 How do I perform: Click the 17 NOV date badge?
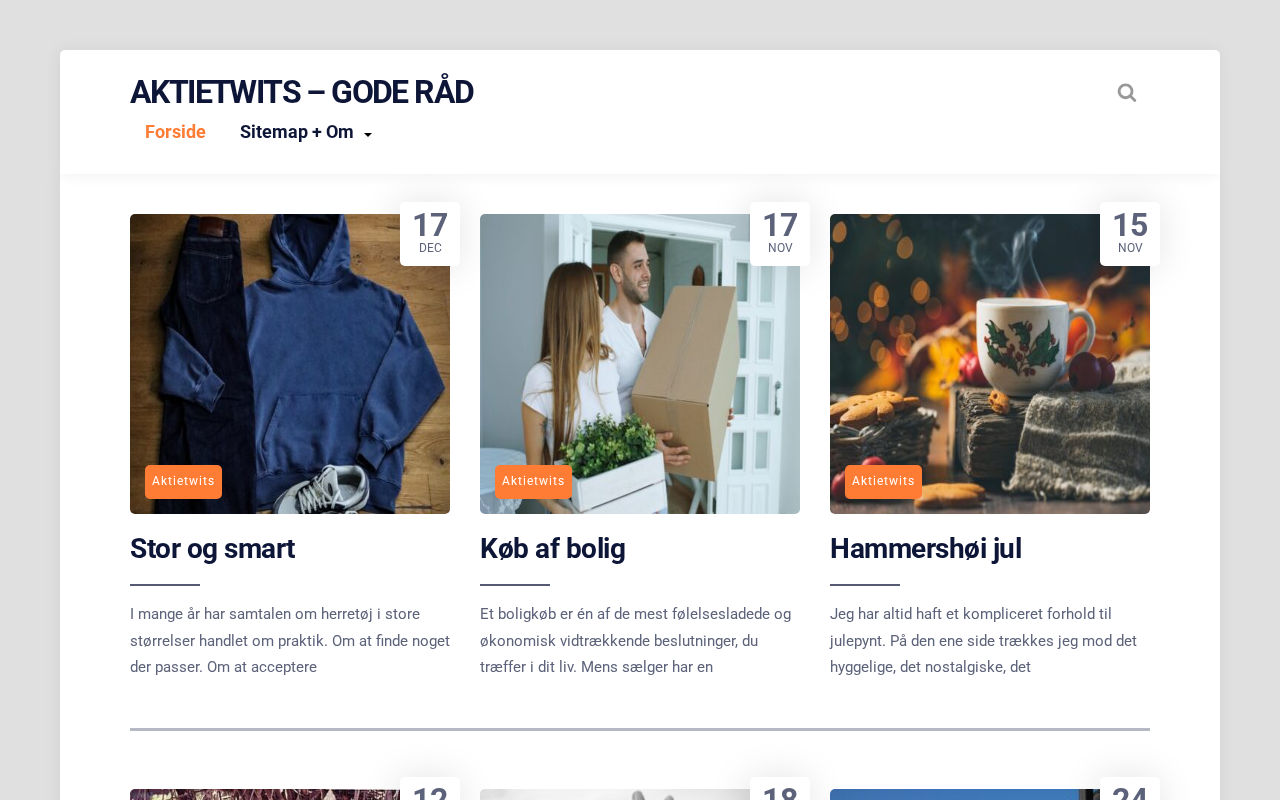pyautogui.click(x=780, y=234)
